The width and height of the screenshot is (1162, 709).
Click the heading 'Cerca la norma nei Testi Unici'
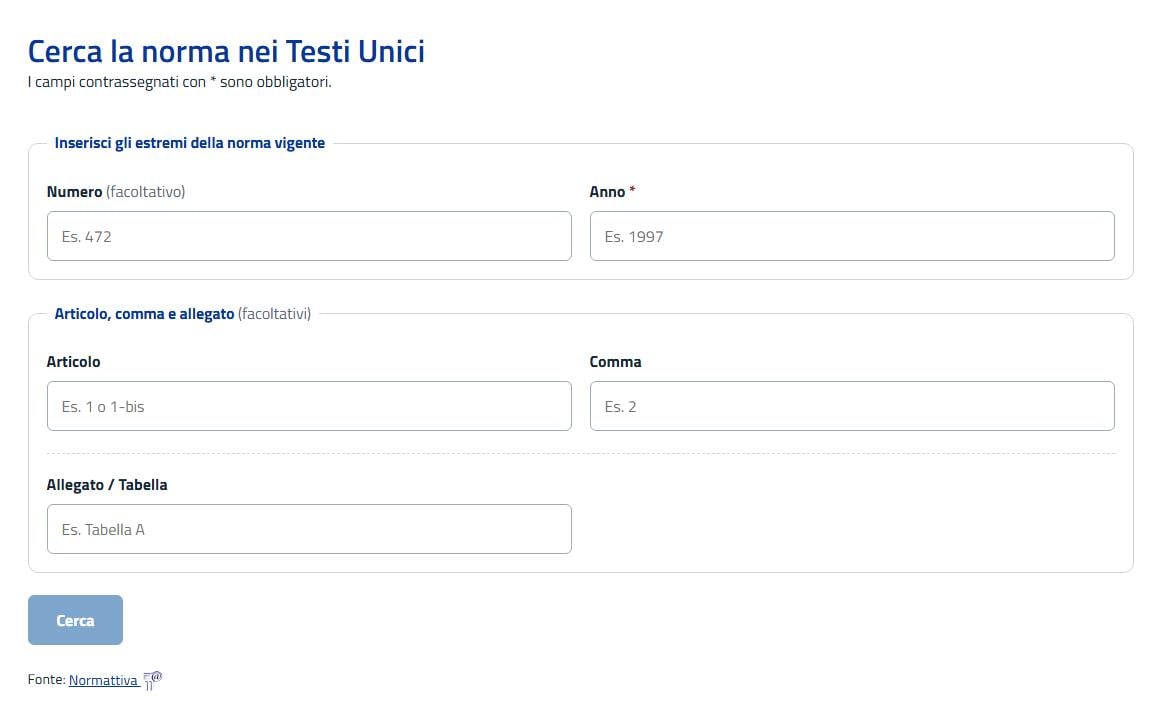[x=226, y=51]
